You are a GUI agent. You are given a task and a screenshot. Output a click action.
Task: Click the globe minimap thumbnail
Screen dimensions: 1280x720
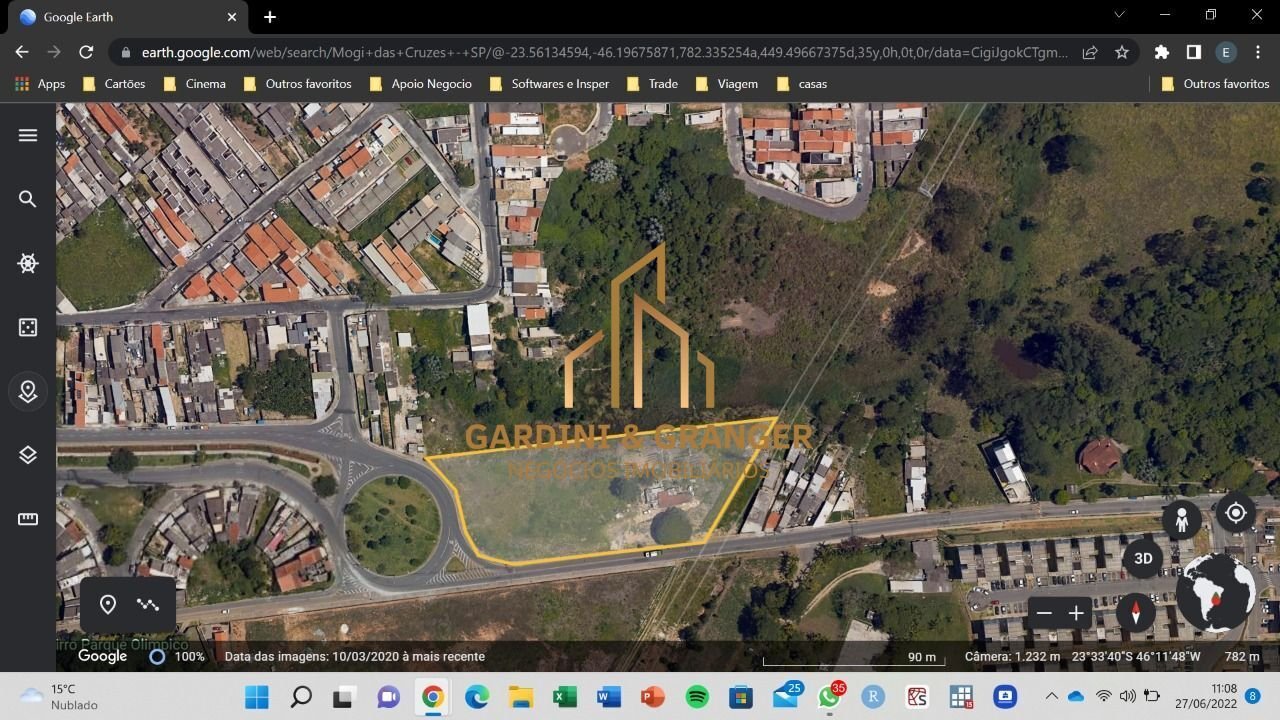click(x=1215, y=593)
